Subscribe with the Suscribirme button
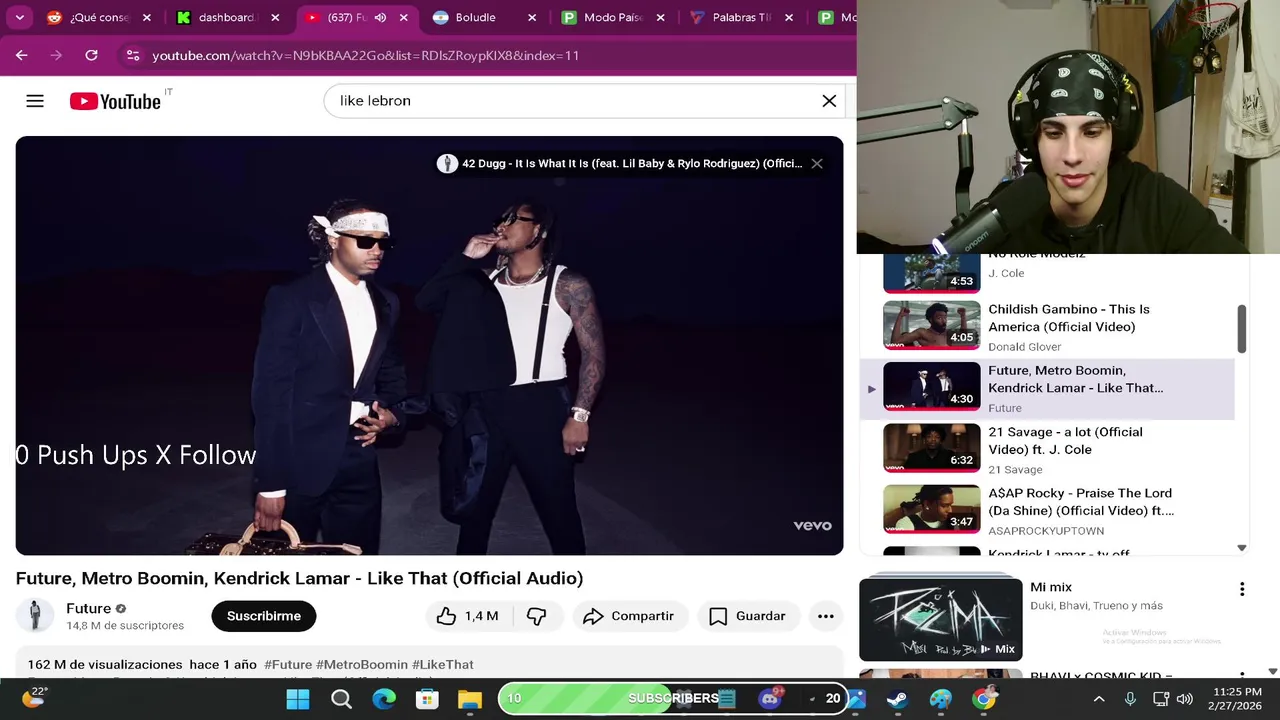The image size is (1280, 720). click(x=264, y=616)
